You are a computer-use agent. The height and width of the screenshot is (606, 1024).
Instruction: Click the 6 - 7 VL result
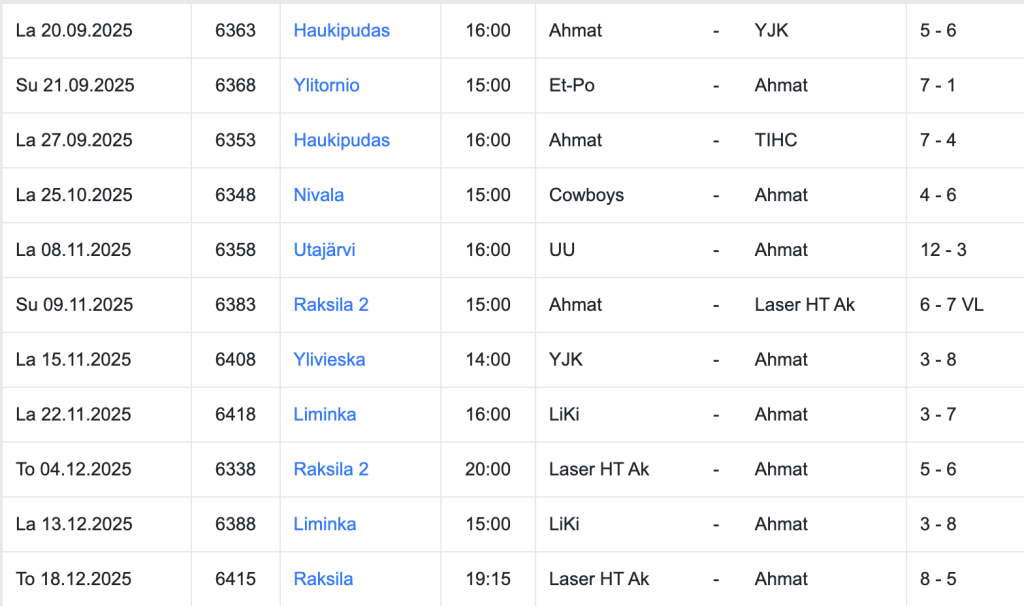951,305
